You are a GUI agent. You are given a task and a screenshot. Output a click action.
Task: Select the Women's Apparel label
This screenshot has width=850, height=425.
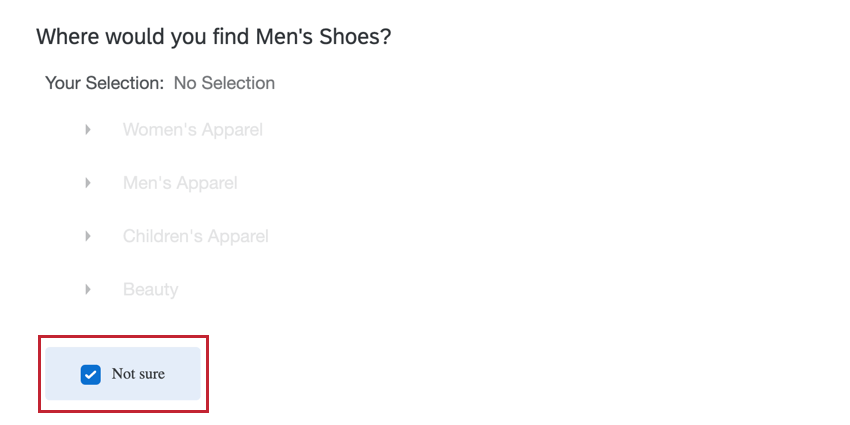(x=192, y=130)
